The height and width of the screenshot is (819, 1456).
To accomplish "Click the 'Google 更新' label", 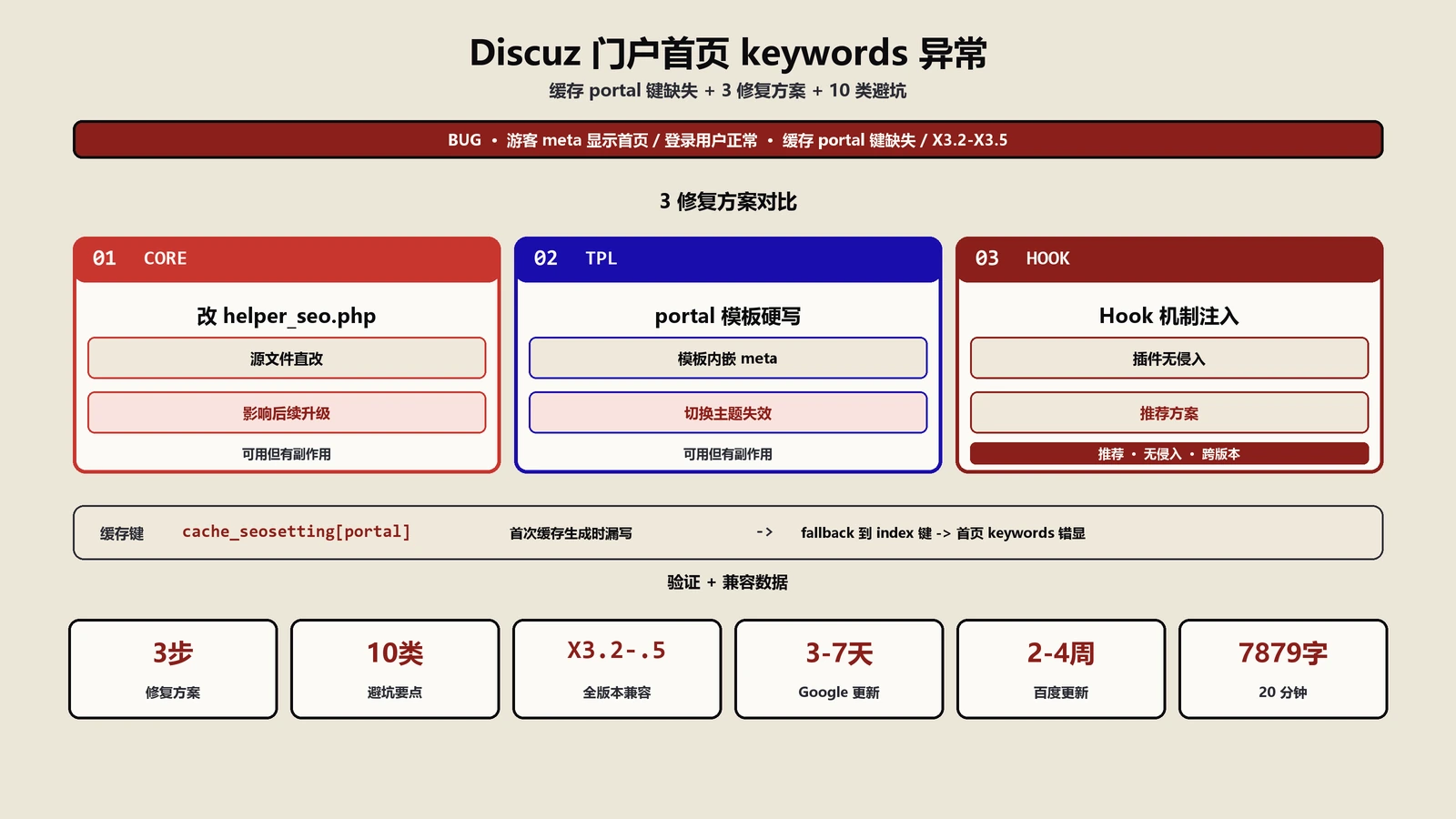I will coord(839,693).
